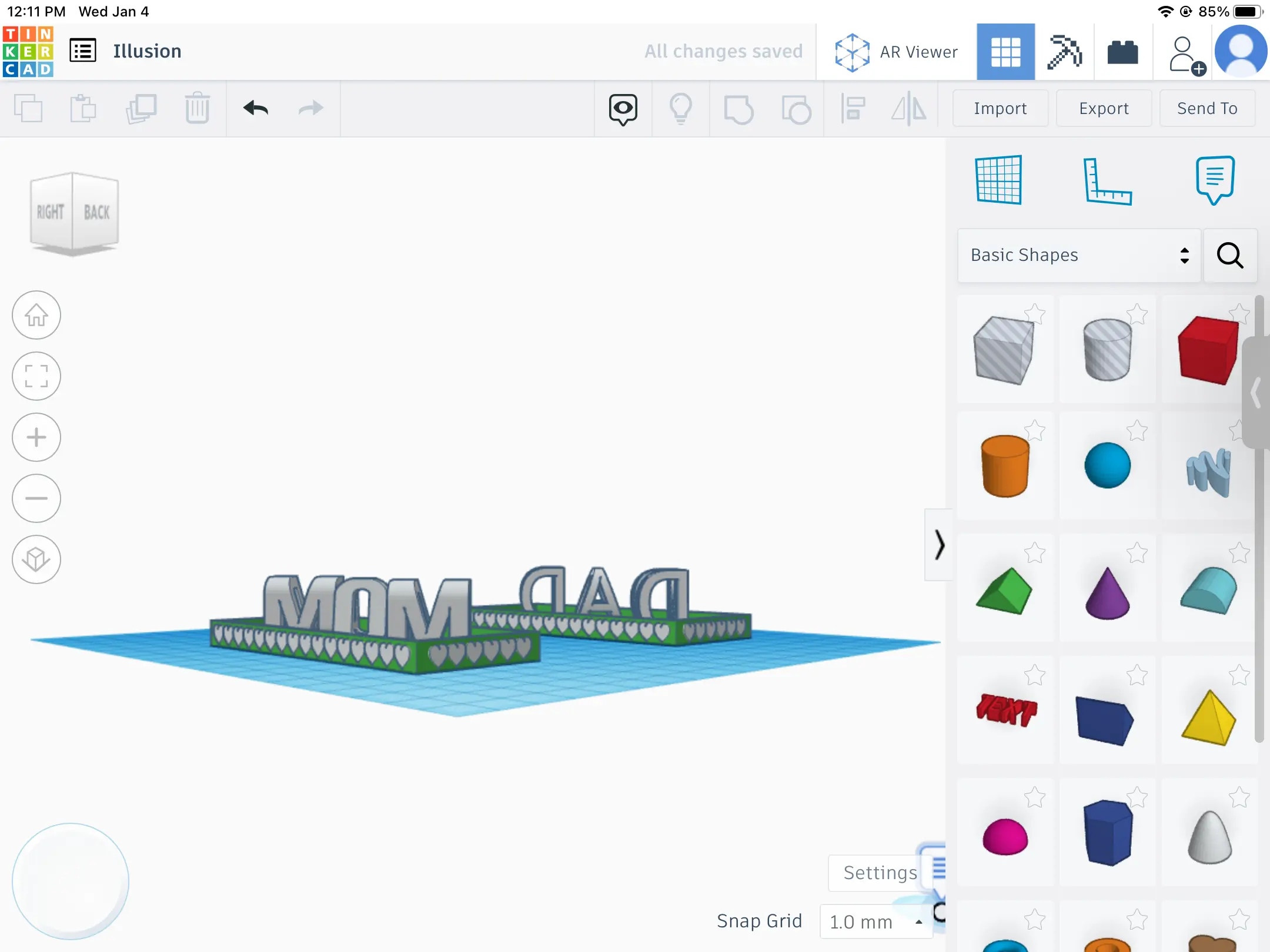Image resolution: width=1270 pixels, height=952 pixels.
Task: Favorite the red Box with its star
Action: pyautogui.click(x=1239, y=314)
